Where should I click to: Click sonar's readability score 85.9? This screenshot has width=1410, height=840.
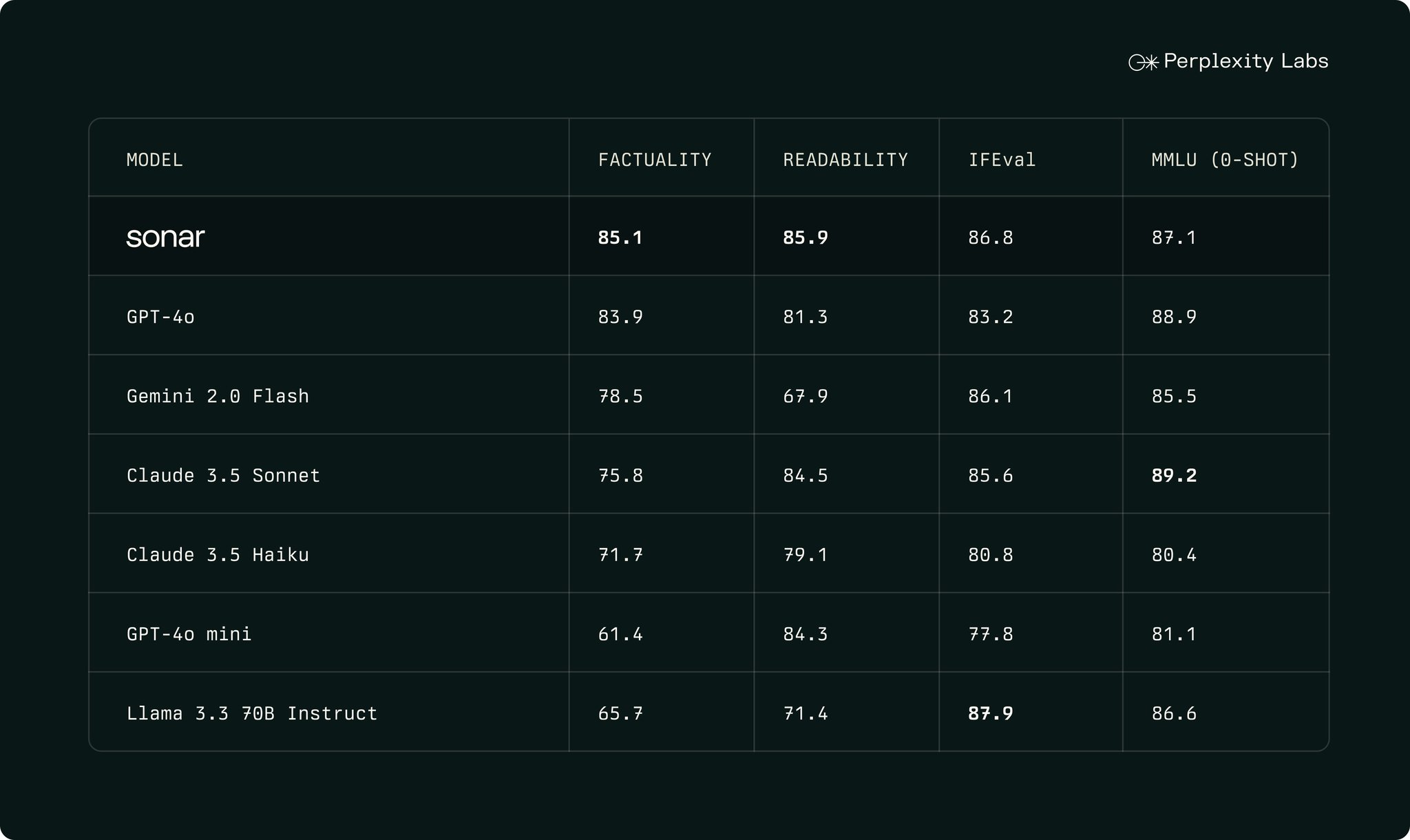[x=806, y=238]
